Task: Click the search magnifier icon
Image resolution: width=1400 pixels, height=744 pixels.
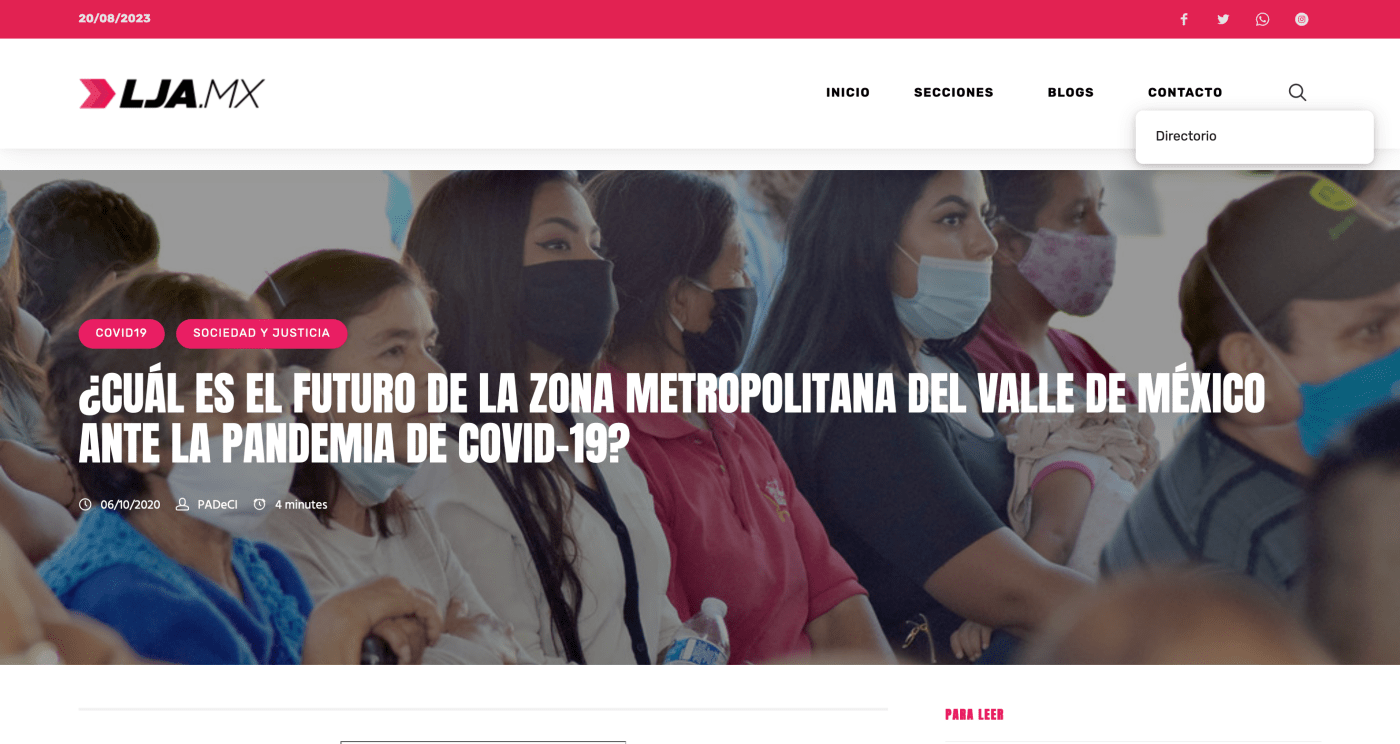Action: point(1297,92)
